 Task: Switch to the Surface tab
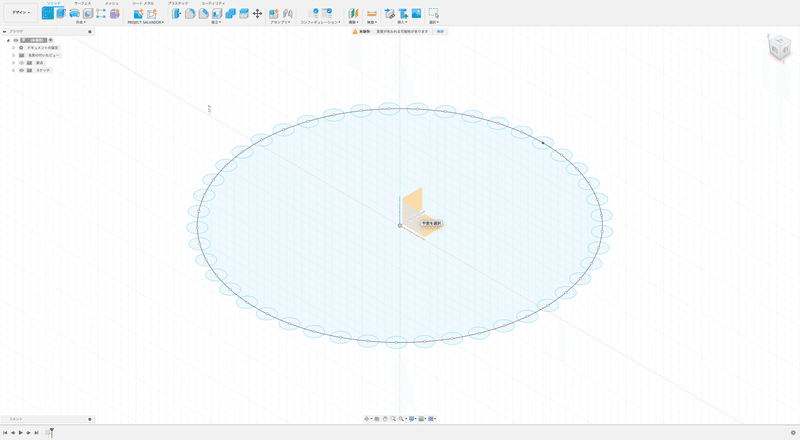83,3
